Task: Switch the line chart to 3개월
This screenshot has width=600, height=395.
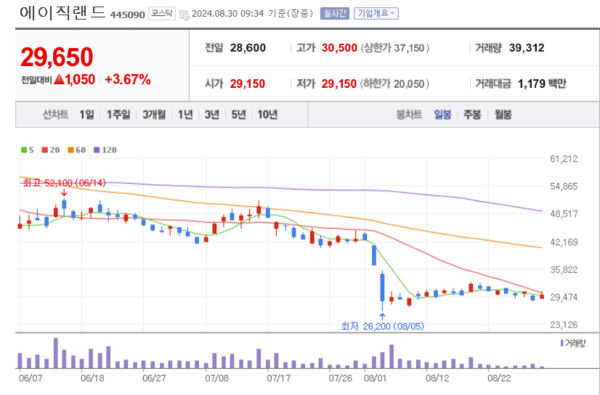Action: pos(154,114)
